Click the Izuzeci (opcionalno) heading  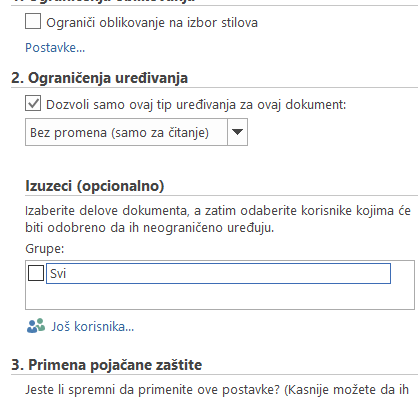pos(95,186)
